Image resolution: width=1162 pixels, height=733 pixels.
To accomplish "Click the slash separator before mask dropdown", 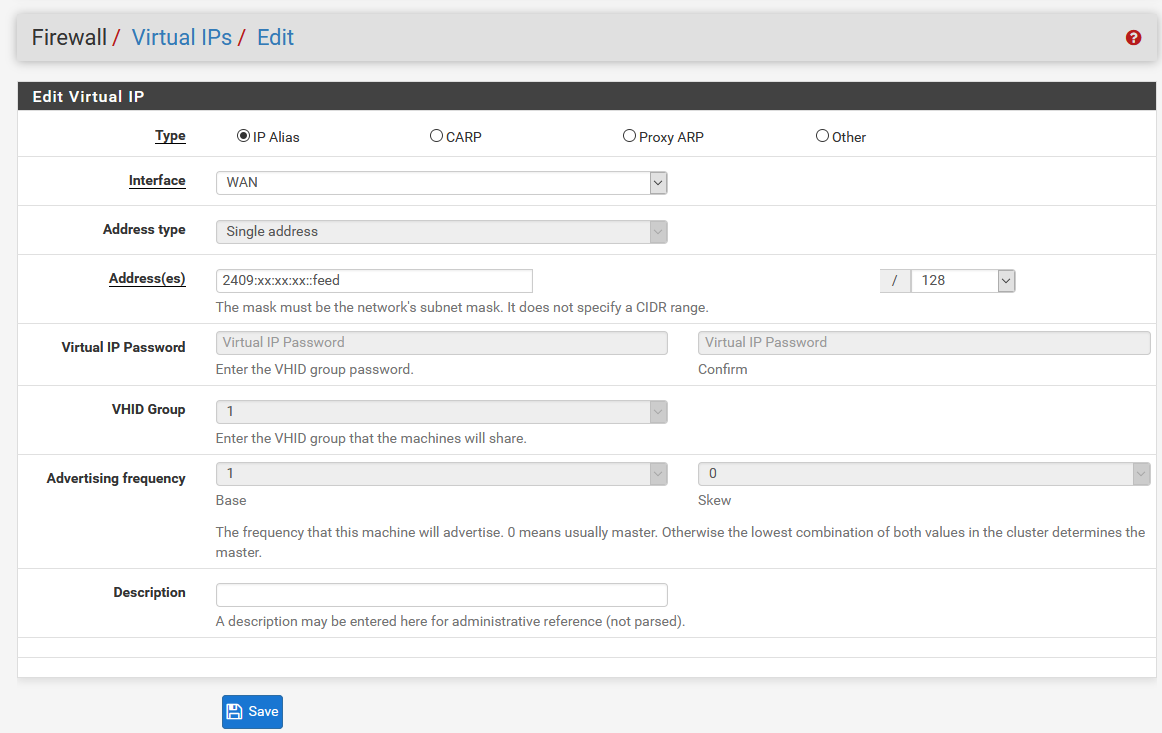I will coord(895,281).
